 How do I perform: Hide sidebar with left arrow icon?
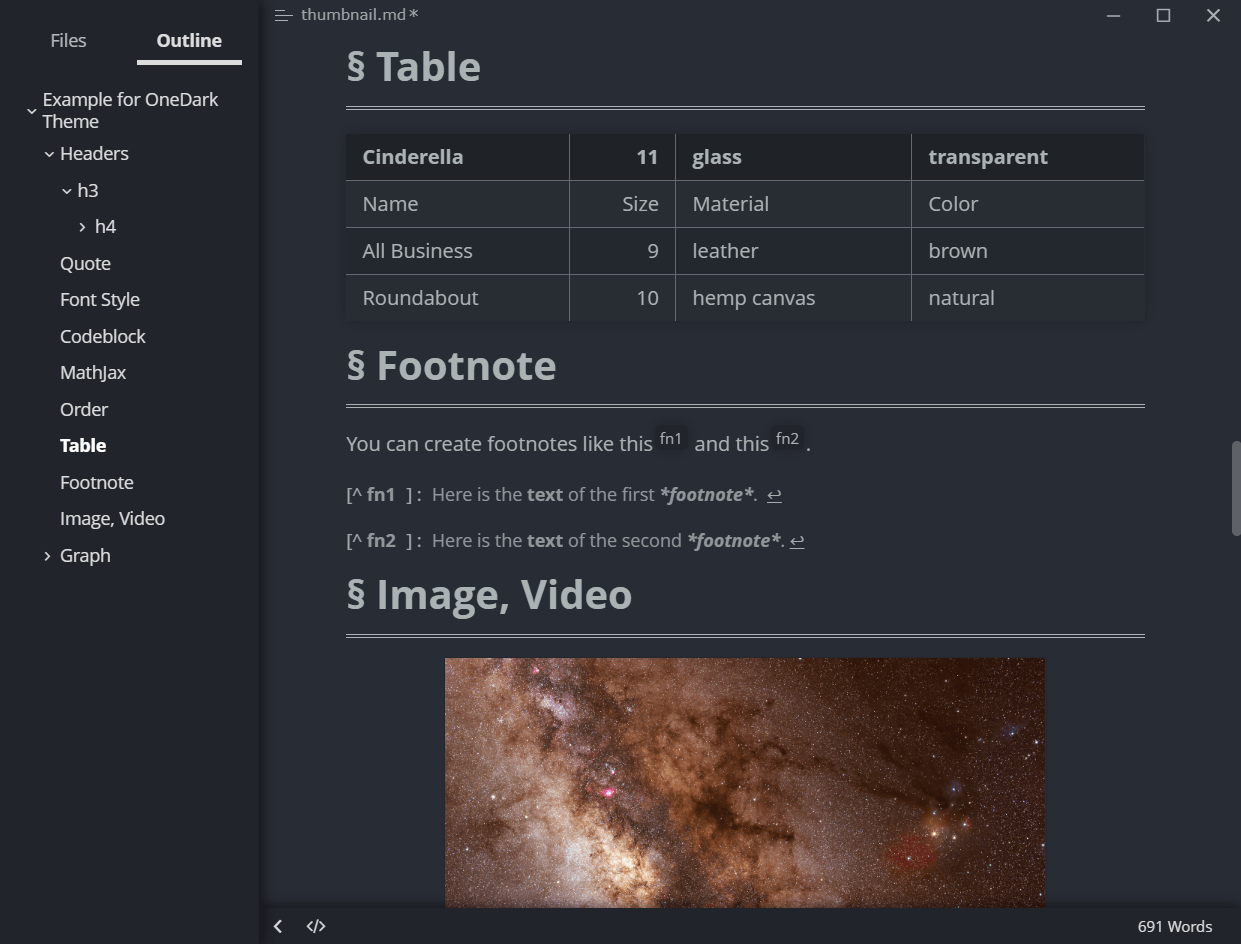tap(278, 926)
